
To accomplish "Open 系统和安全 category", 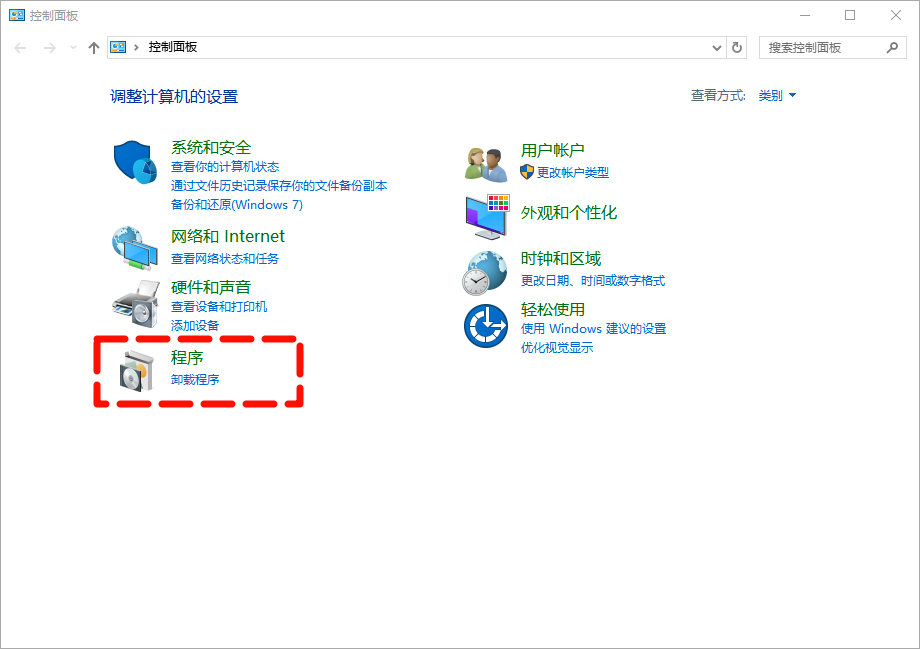I will [211, 147].
